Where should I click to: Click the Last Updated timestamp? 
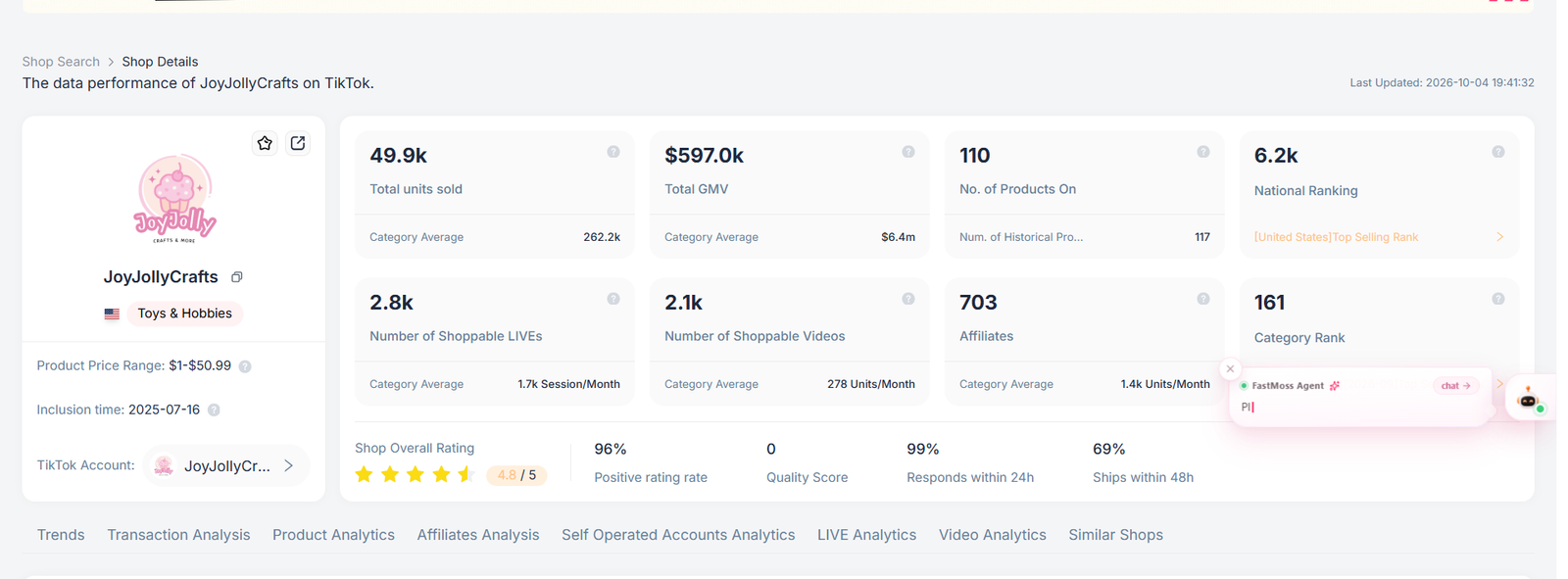[x=1442, y=83]
